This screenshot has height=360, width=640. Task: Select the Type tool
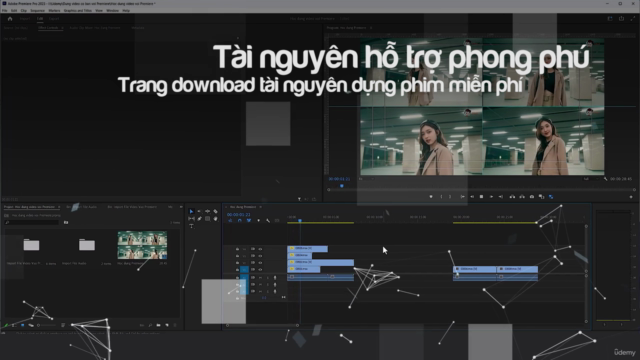point(191,226)
